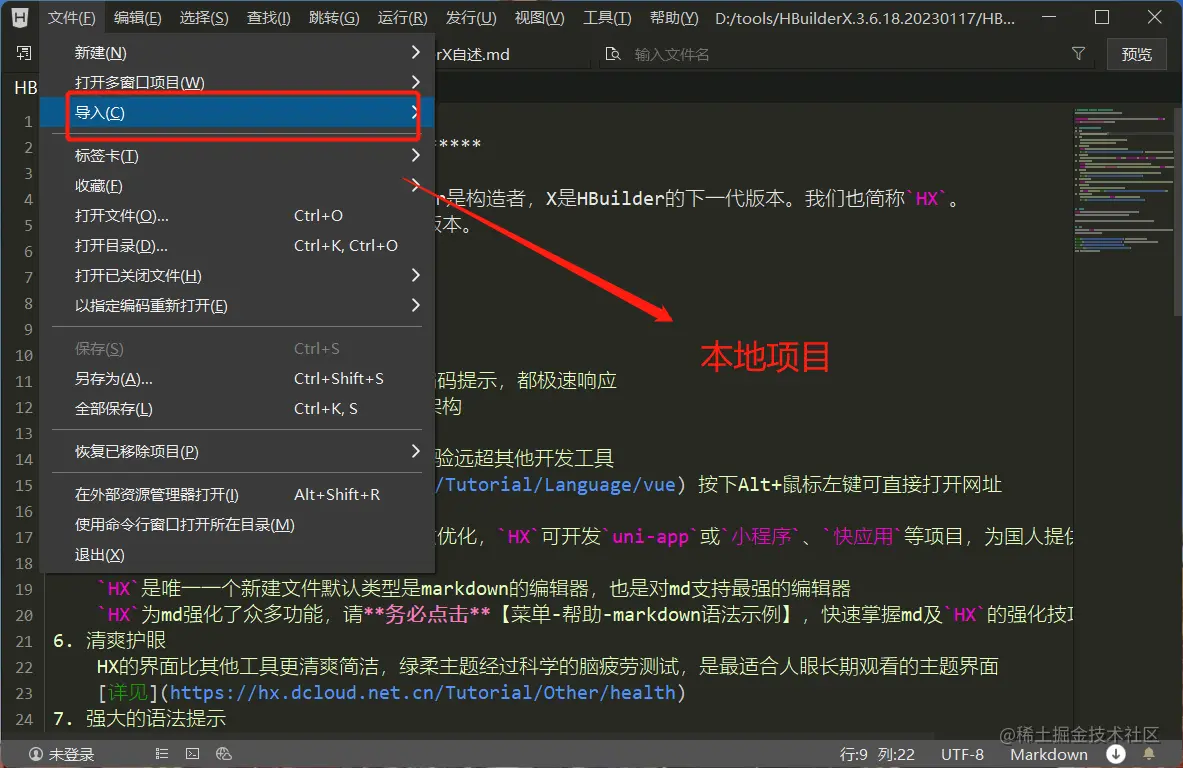Screen dimensions: 1183x768
Task: Open the 文件(F) menu
Action: (72, 17)
